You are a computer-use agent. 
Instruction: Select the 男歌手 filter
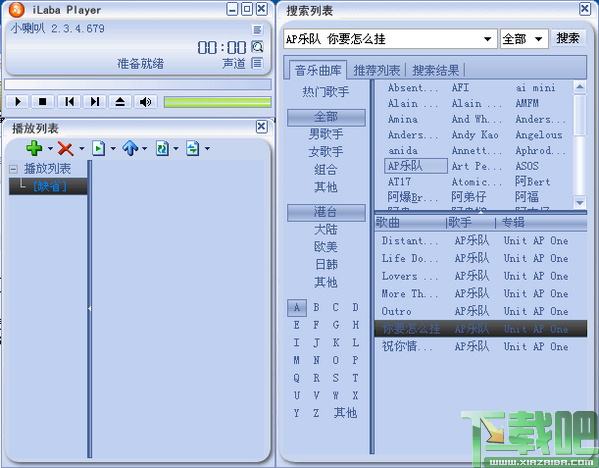click(x=326, y=134)
